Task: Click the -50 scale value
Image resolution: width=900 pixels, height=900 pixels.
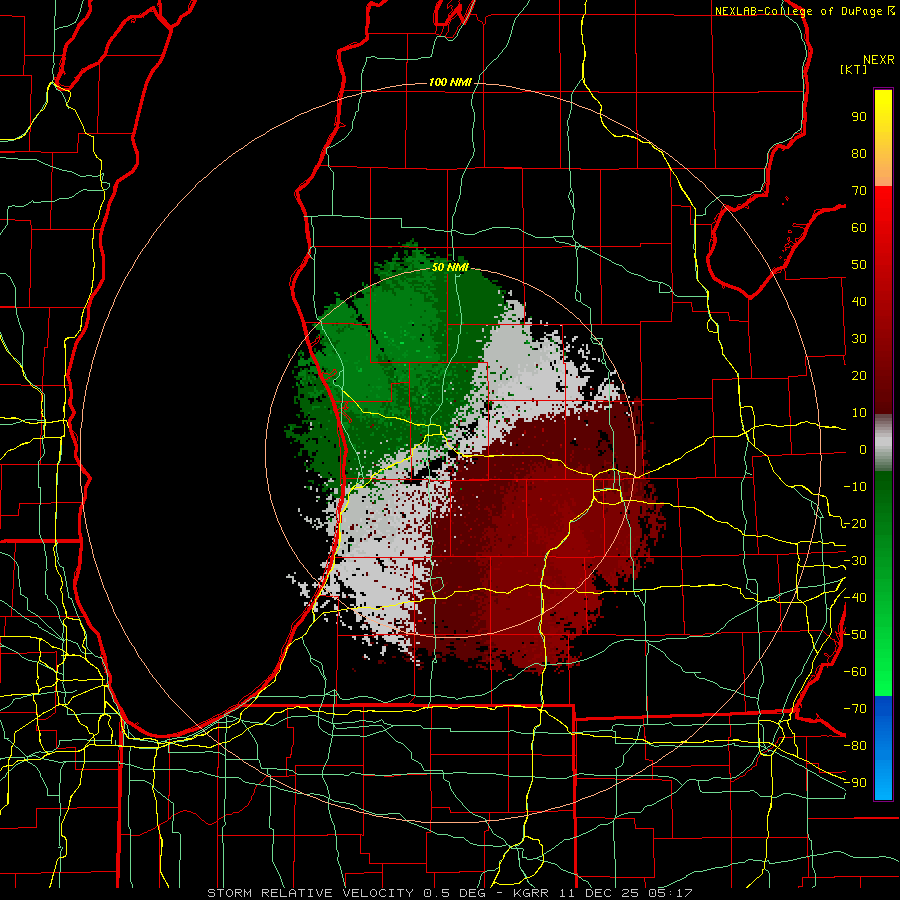Action: pyautogui.click(x=855, y=635)
